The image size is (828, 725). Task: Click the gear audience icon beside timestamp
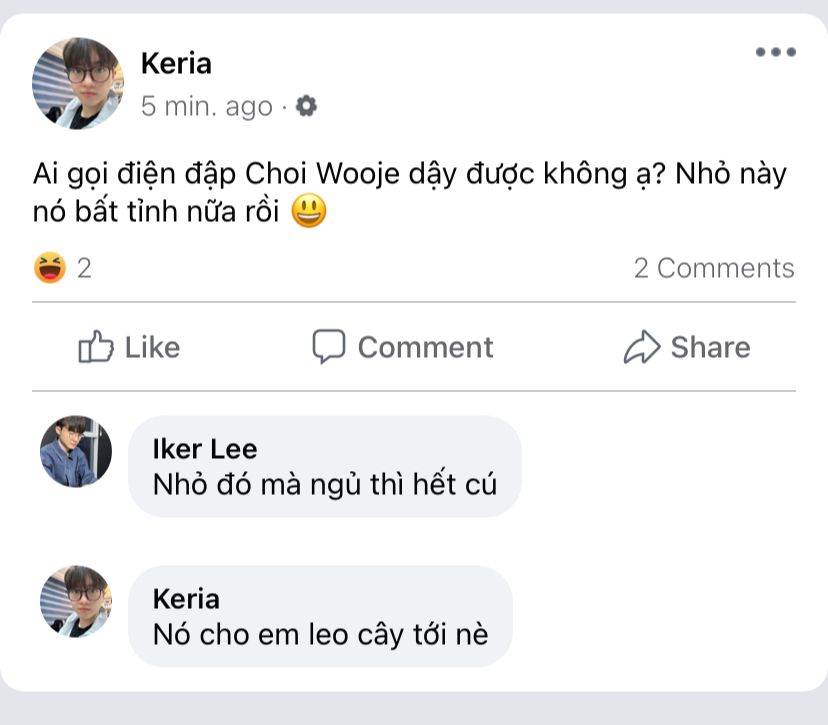coord(307,105)
